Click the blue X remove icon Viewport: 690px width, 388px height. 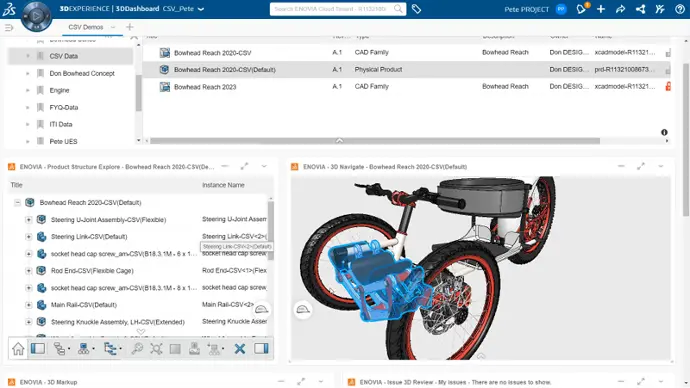(240, 349)
